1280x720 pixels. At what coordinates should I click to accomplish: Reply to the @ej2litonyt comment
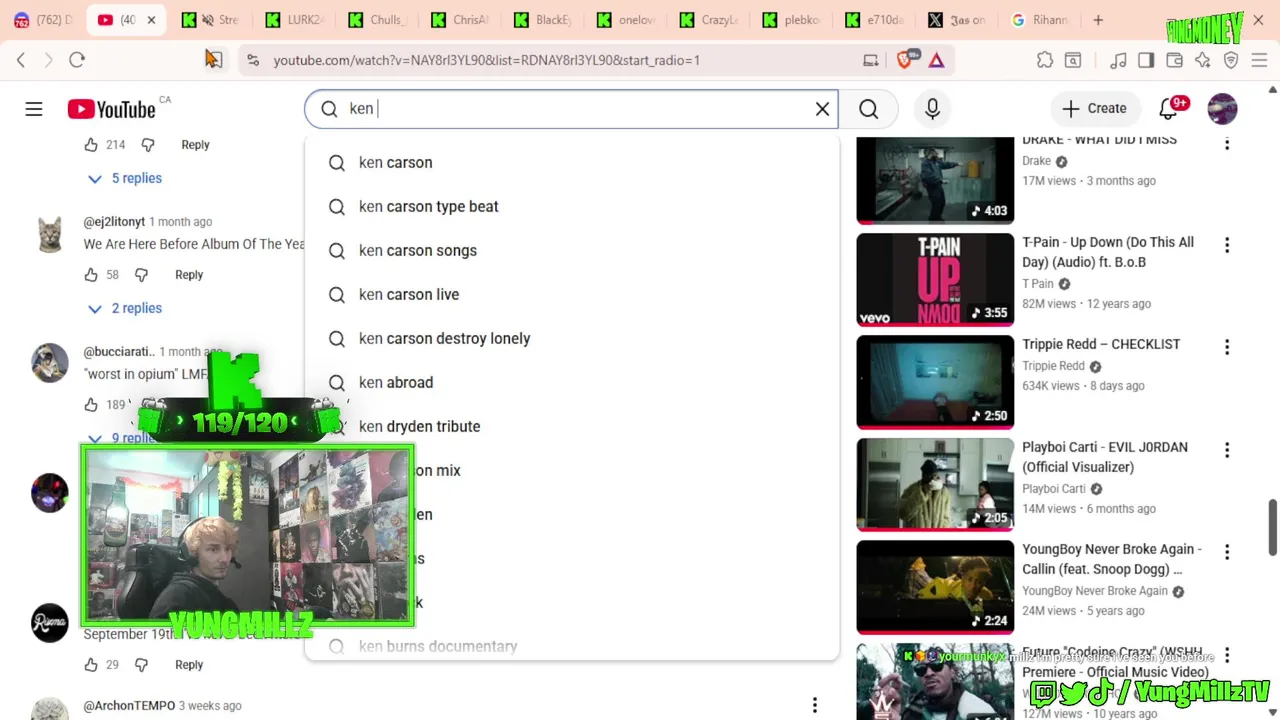[189, 275]
